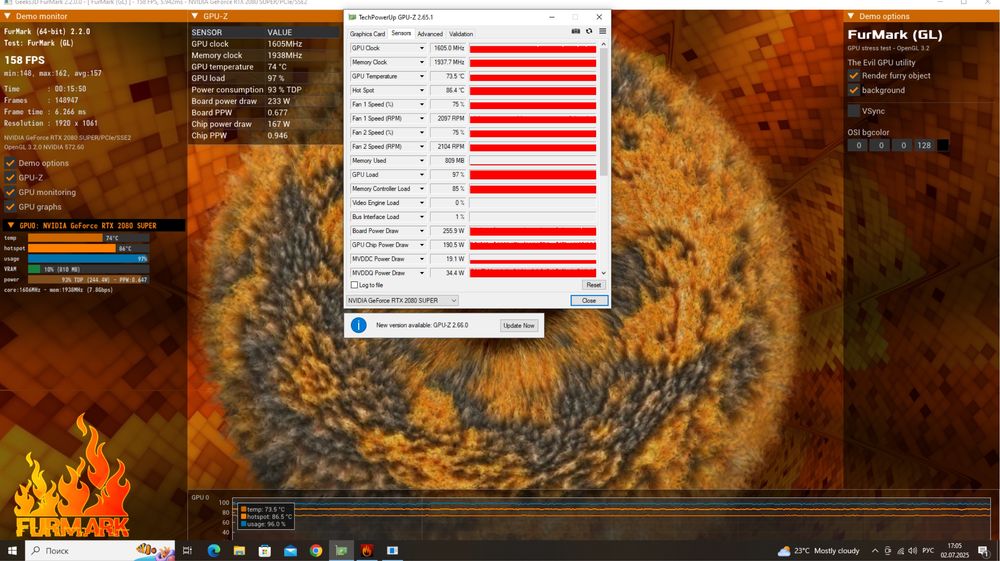This screenshot has width=1000, height=561.
Task: Switch to GPU-Z taskbar icon
Action: [x=342, y=550]
